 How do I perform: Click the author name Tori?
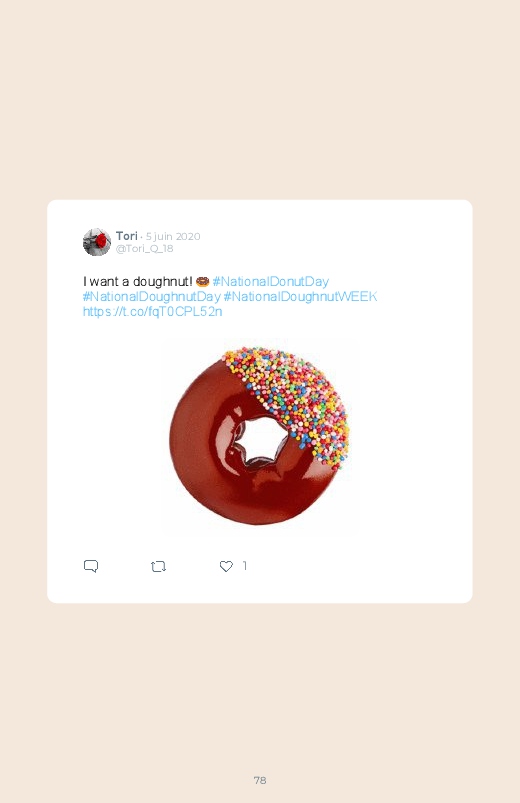pyautogui.click(x=127, y=236)
